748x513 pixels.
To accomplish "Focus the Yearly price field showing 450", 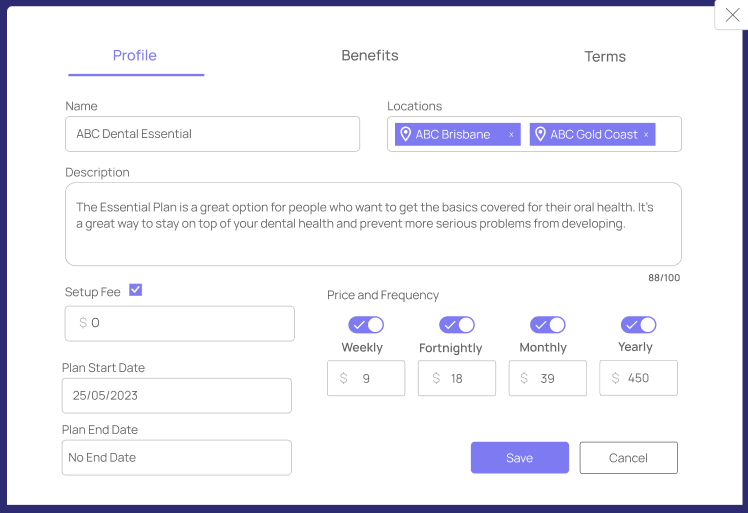I will pyautogui.click(x=638, y=378).
